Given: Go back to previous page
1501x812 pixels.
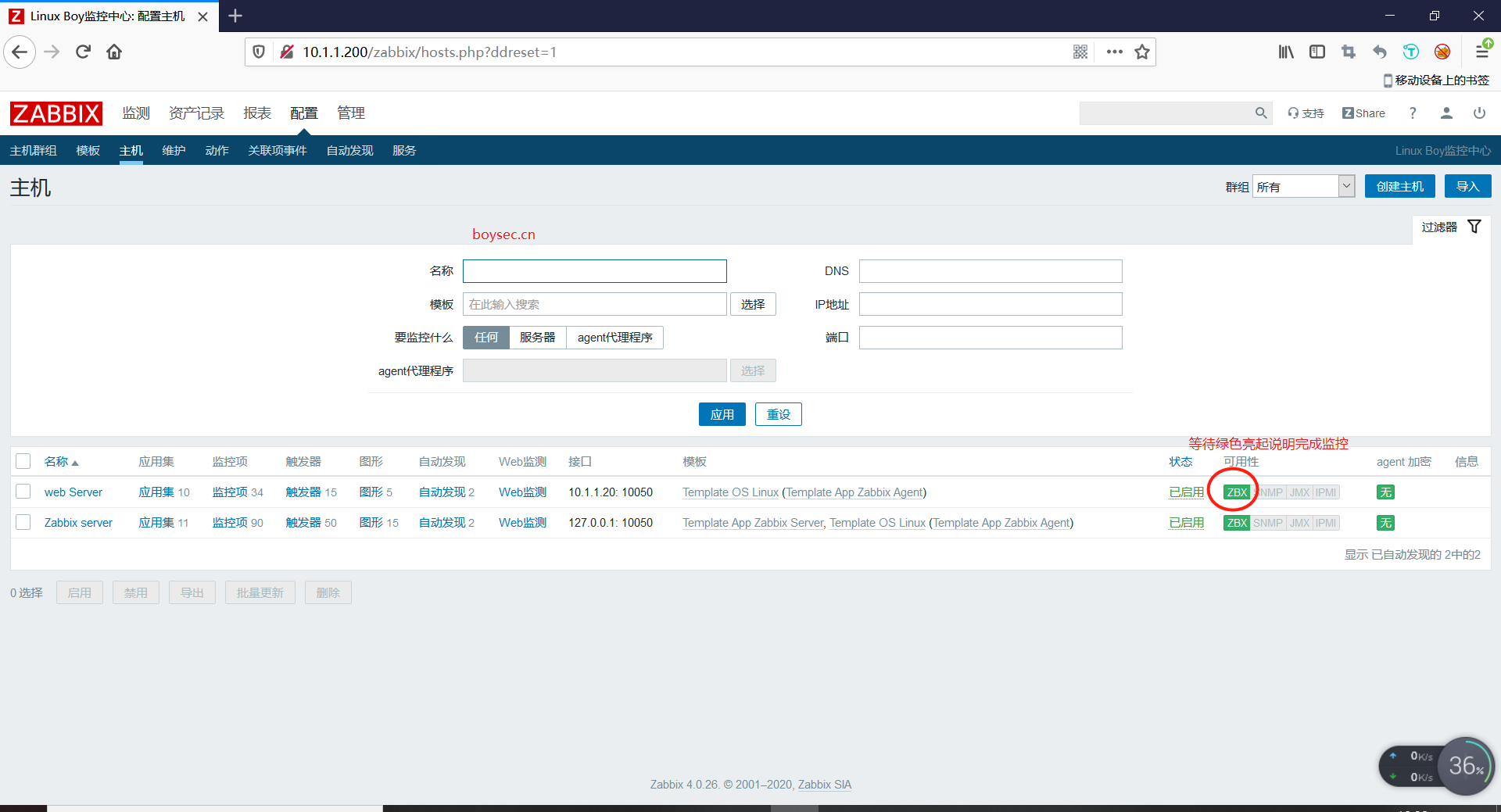Looking at the screenshot, I should (20, 52).
